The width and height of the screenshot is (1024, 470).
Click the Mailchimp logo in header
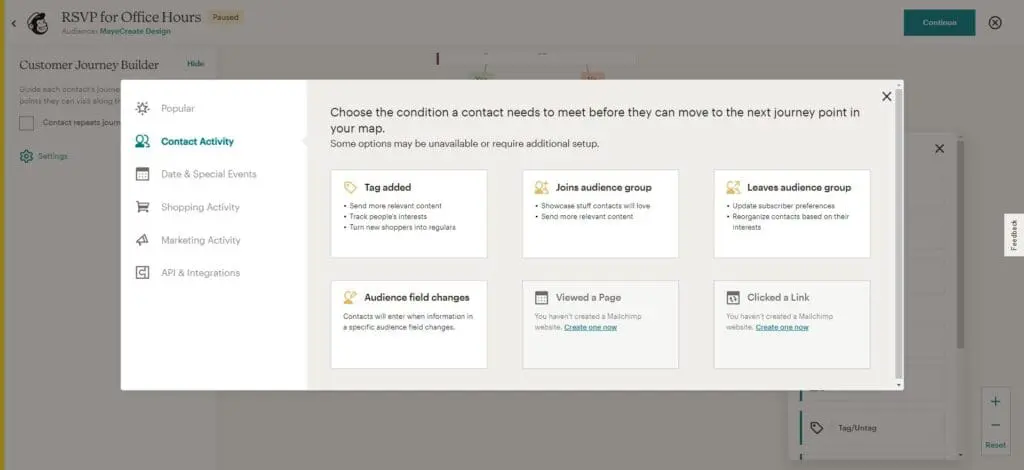39,23
